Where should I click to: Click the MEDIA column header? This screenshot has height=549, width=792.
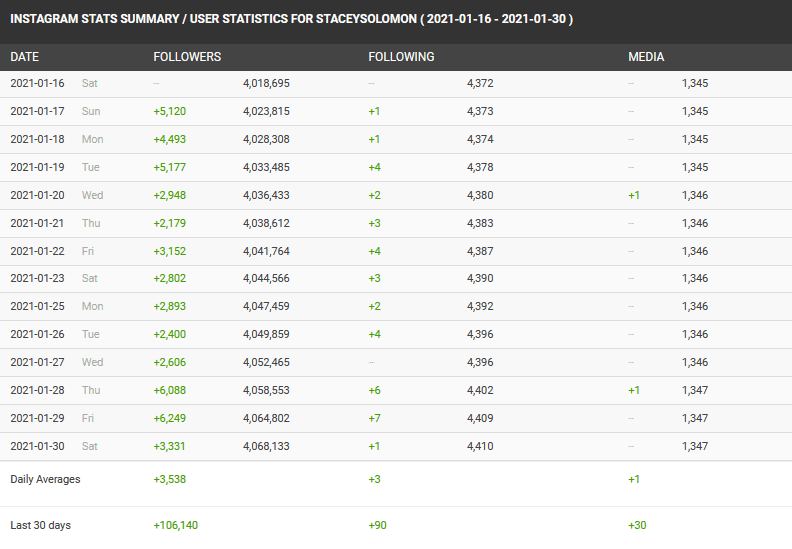[646, 57]
